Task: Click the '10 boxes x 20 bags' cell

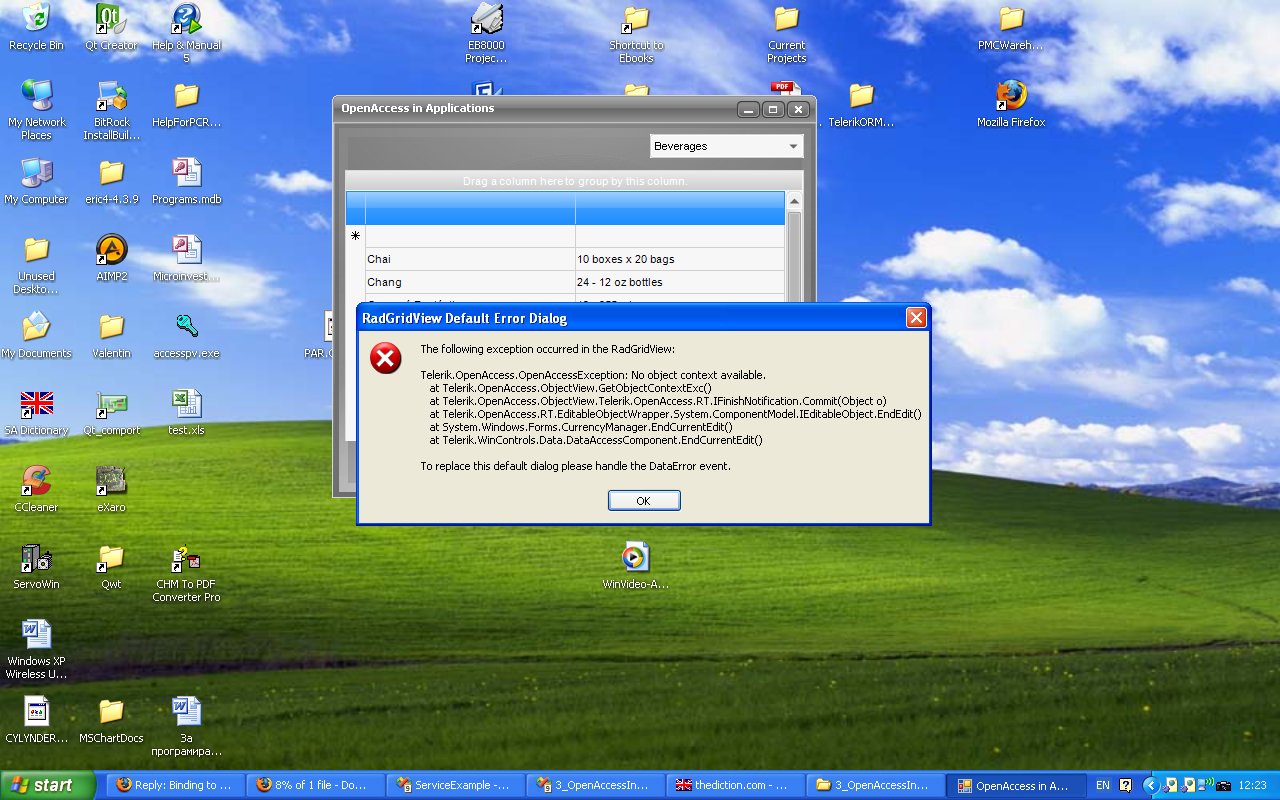Action: tap(680, 259)
